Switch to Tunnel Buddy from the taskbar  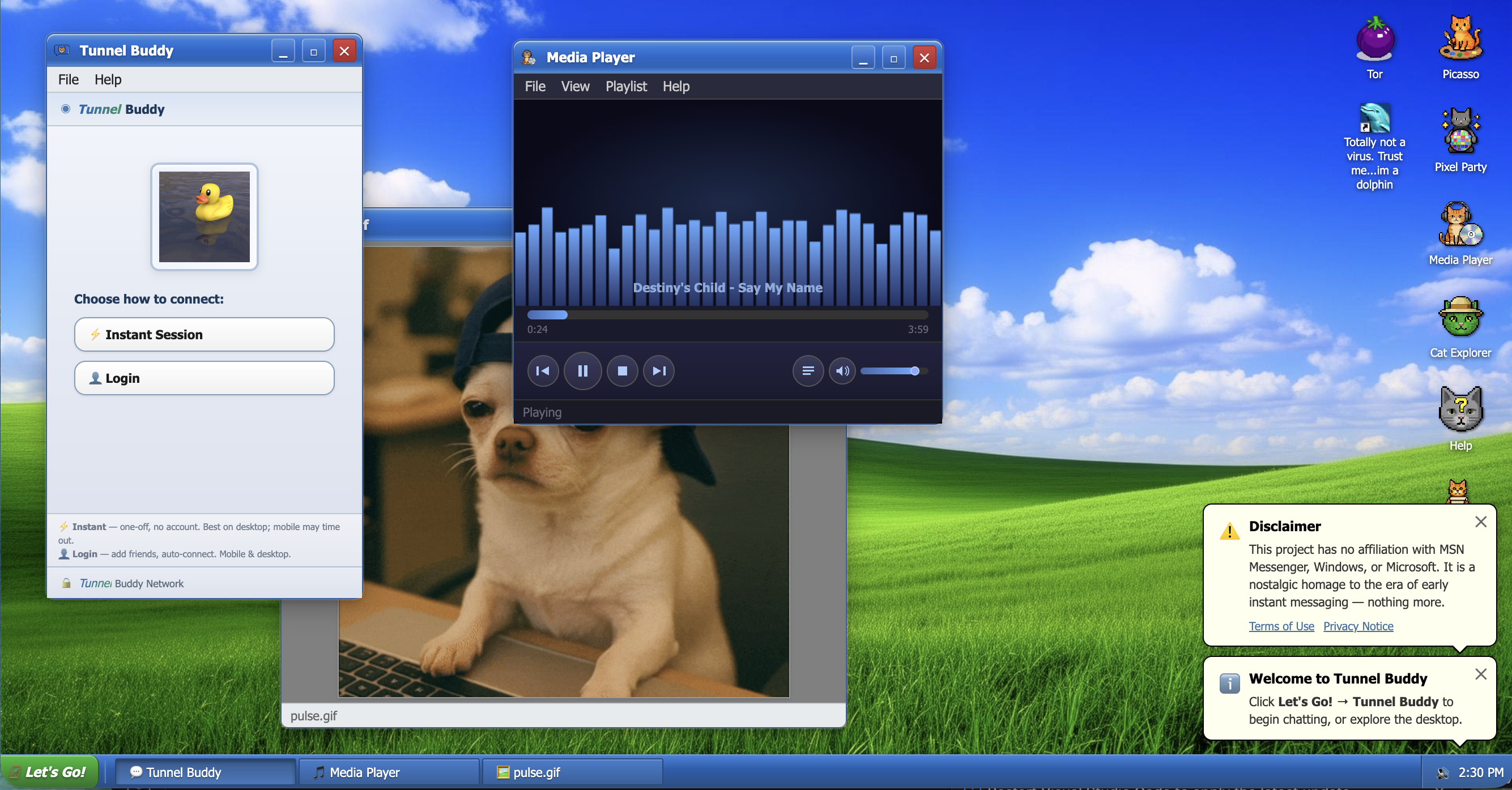pyautogui.click(x=205, y=772)
